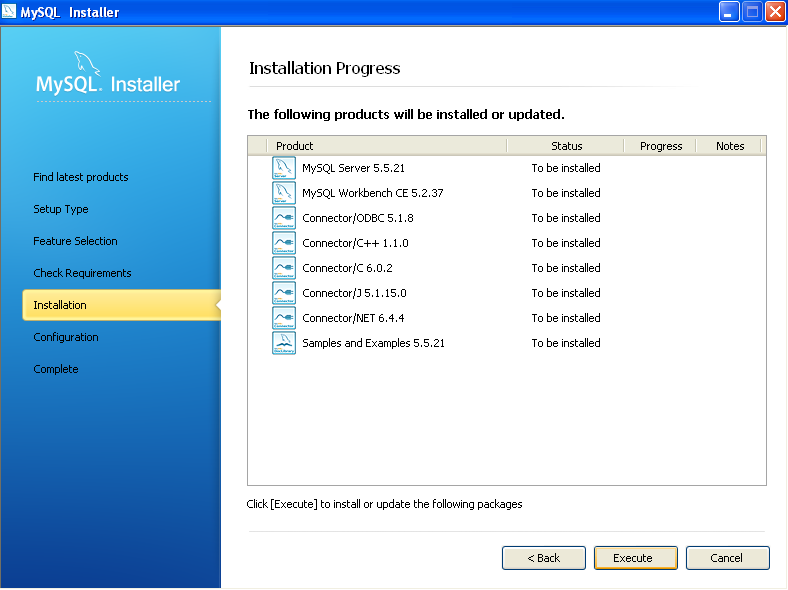Click the Connector/J 5.1.15.0 icon
The height and width of the screenshot is (590, 788).
click(x=284, y=293)
